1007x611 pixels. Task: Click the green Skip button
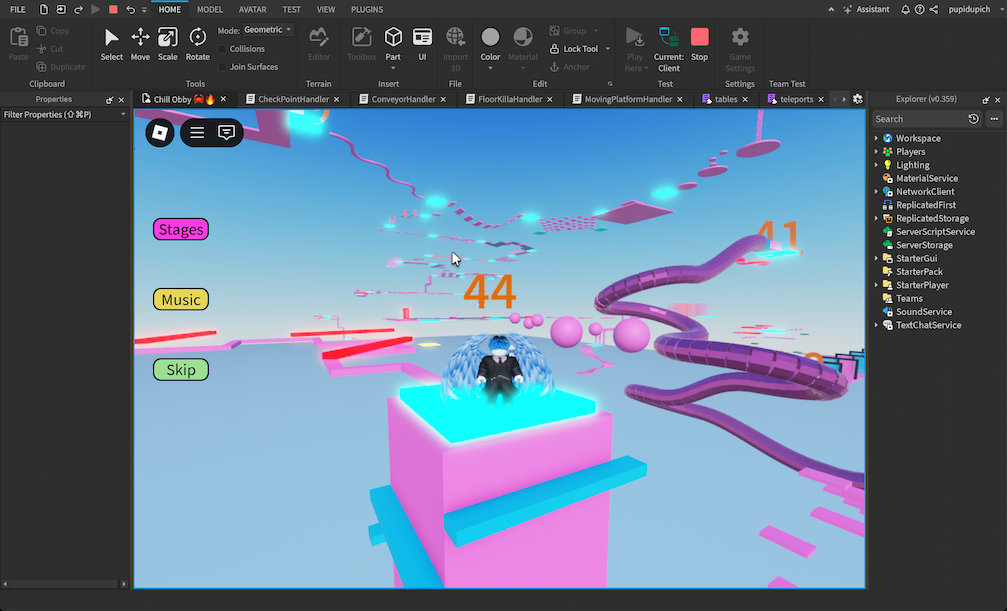(180, 369)
